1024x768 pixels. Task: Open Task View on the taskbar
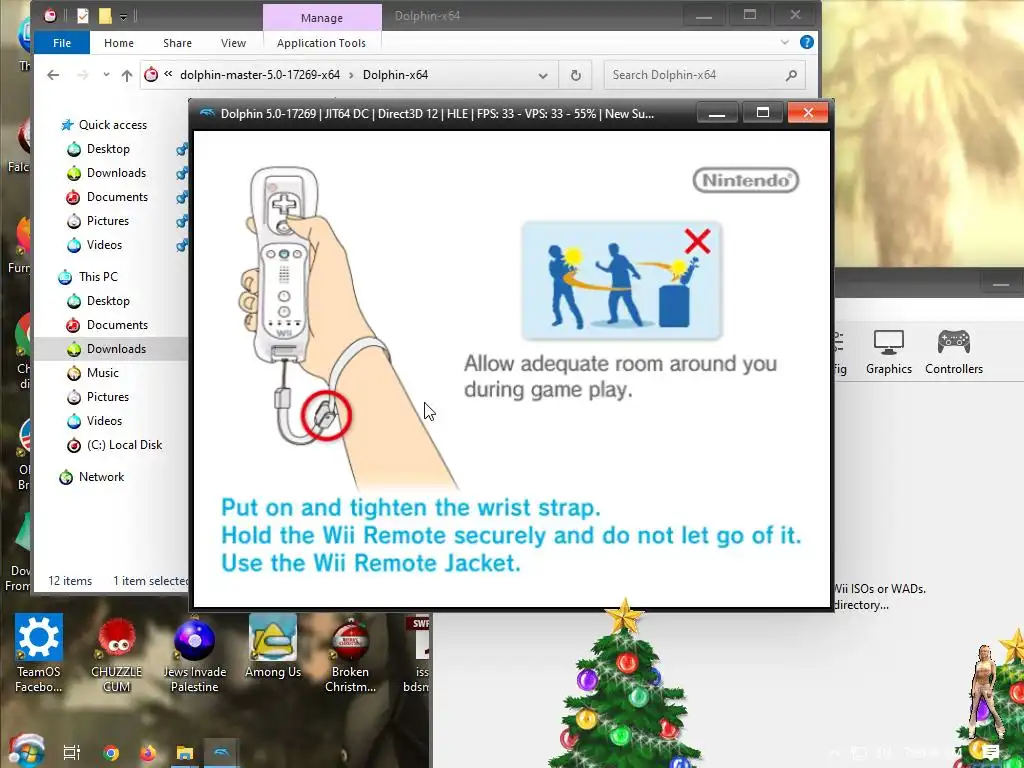[x=72, y=753]
